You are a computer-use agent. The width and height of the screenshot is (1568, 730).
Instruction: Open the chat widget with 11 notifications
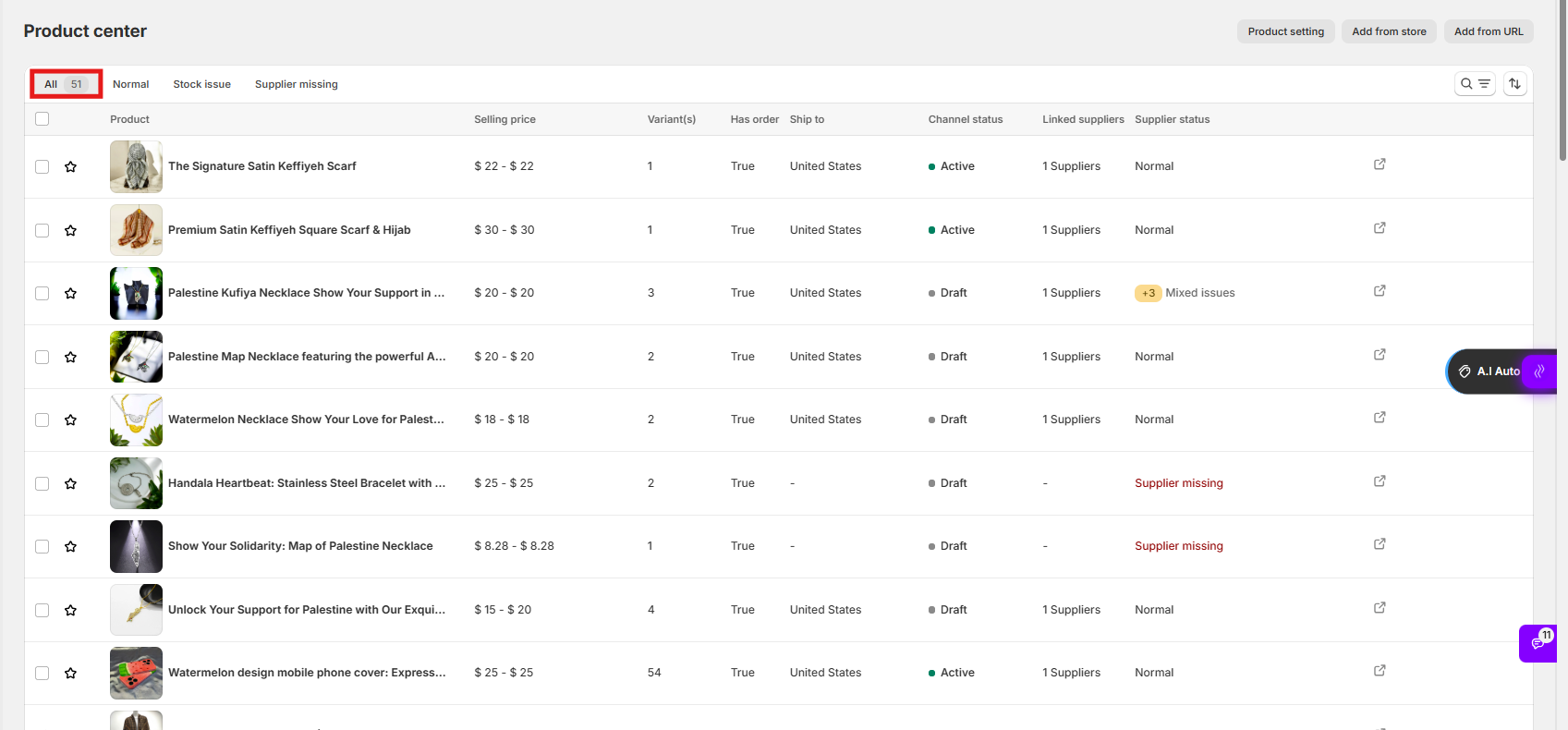pos(1538,643)
